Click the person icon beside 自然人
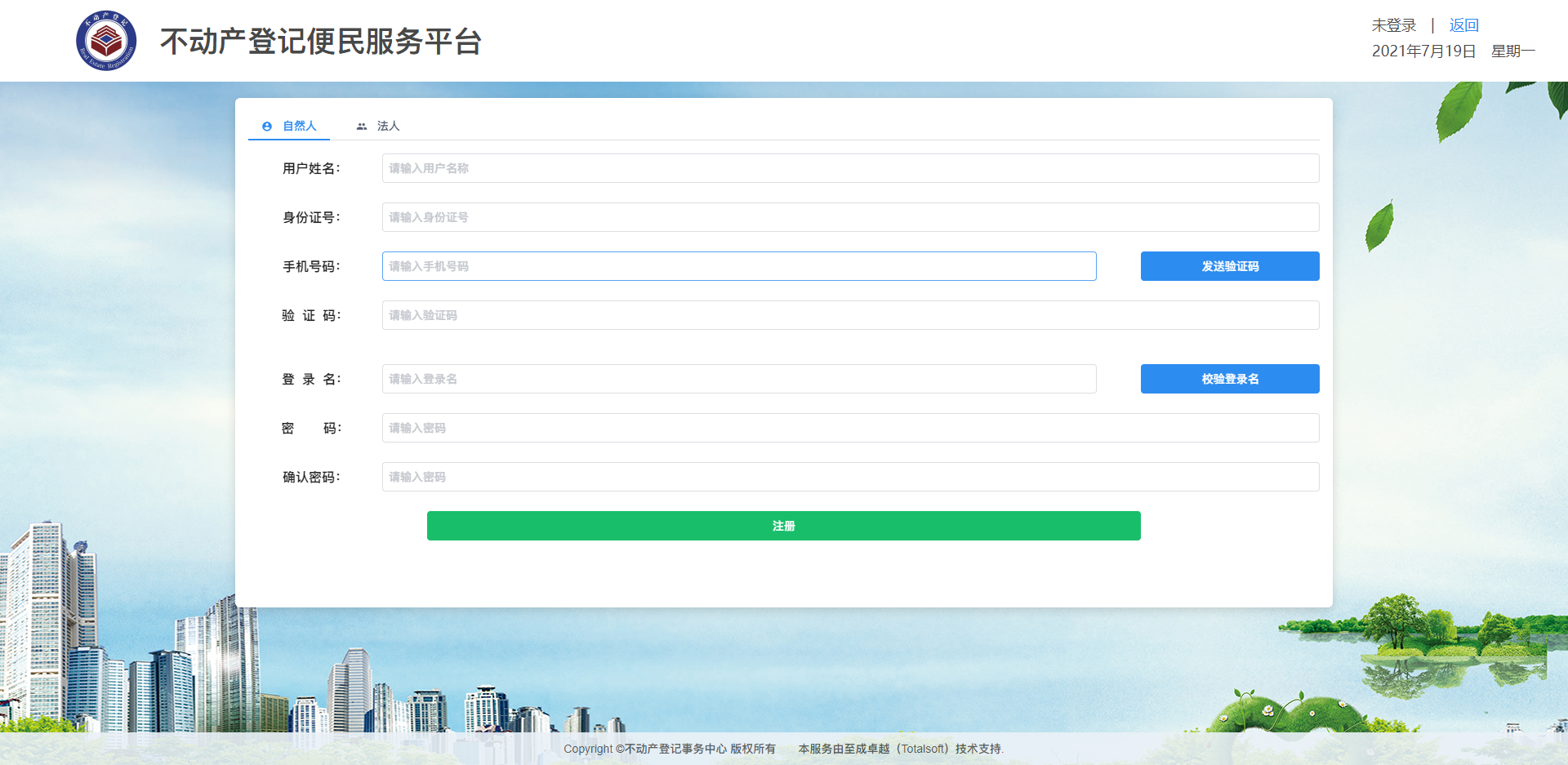The width and height of the screenshot is (1568, 765). 267,127
